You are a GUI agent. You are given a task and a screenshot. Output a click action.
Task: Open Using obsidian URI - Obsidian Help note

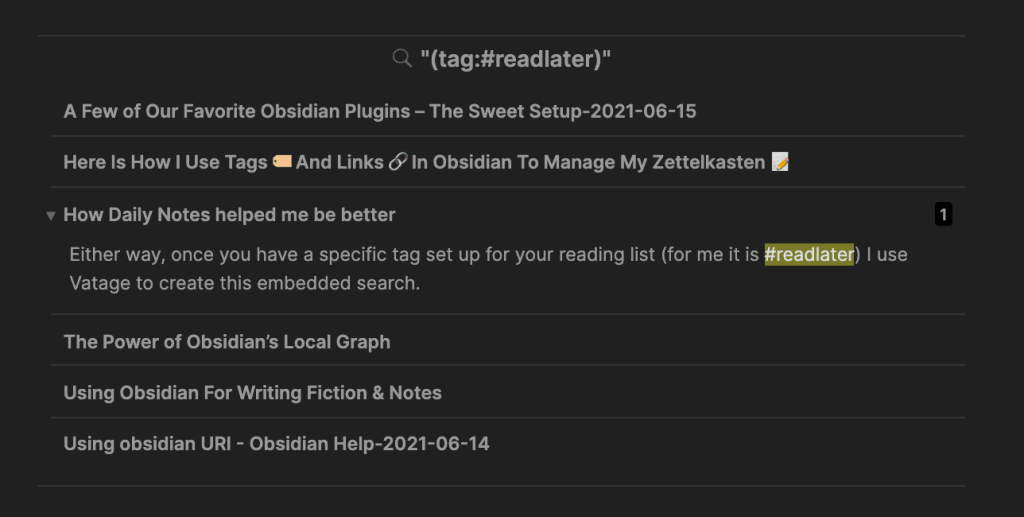tap(276, 444)
